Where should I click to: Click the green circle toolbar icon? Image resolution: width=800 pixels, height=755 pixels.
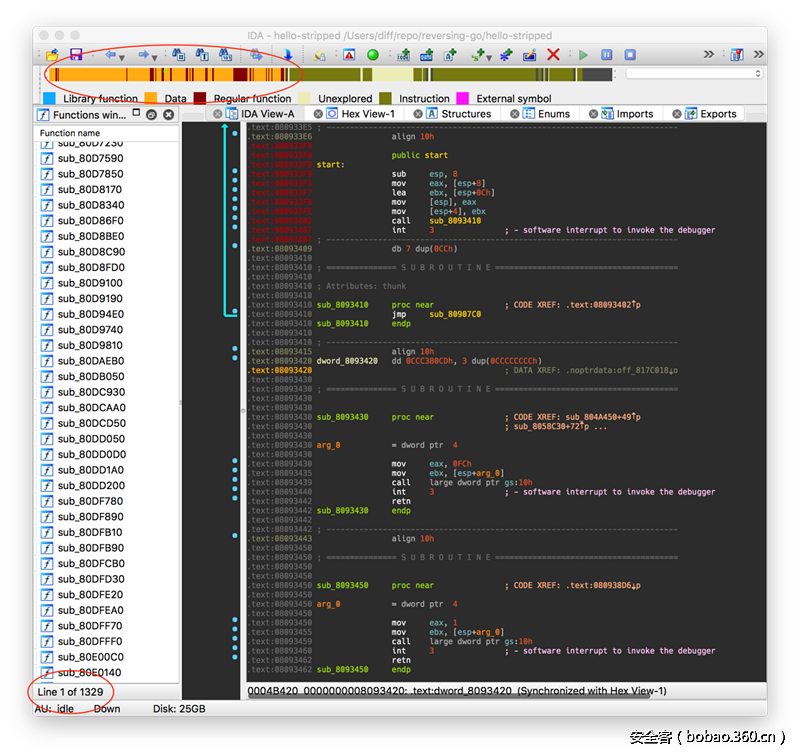click(373, 55)
